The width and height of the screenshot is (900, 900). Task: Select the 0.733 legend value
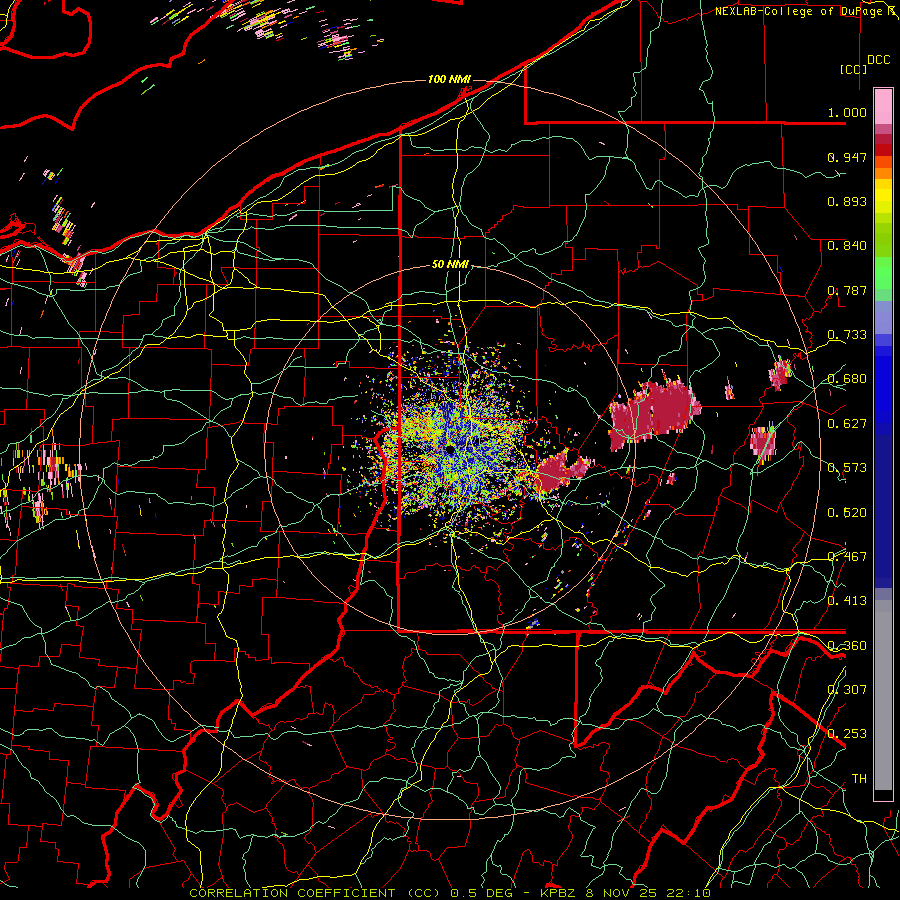847,335
